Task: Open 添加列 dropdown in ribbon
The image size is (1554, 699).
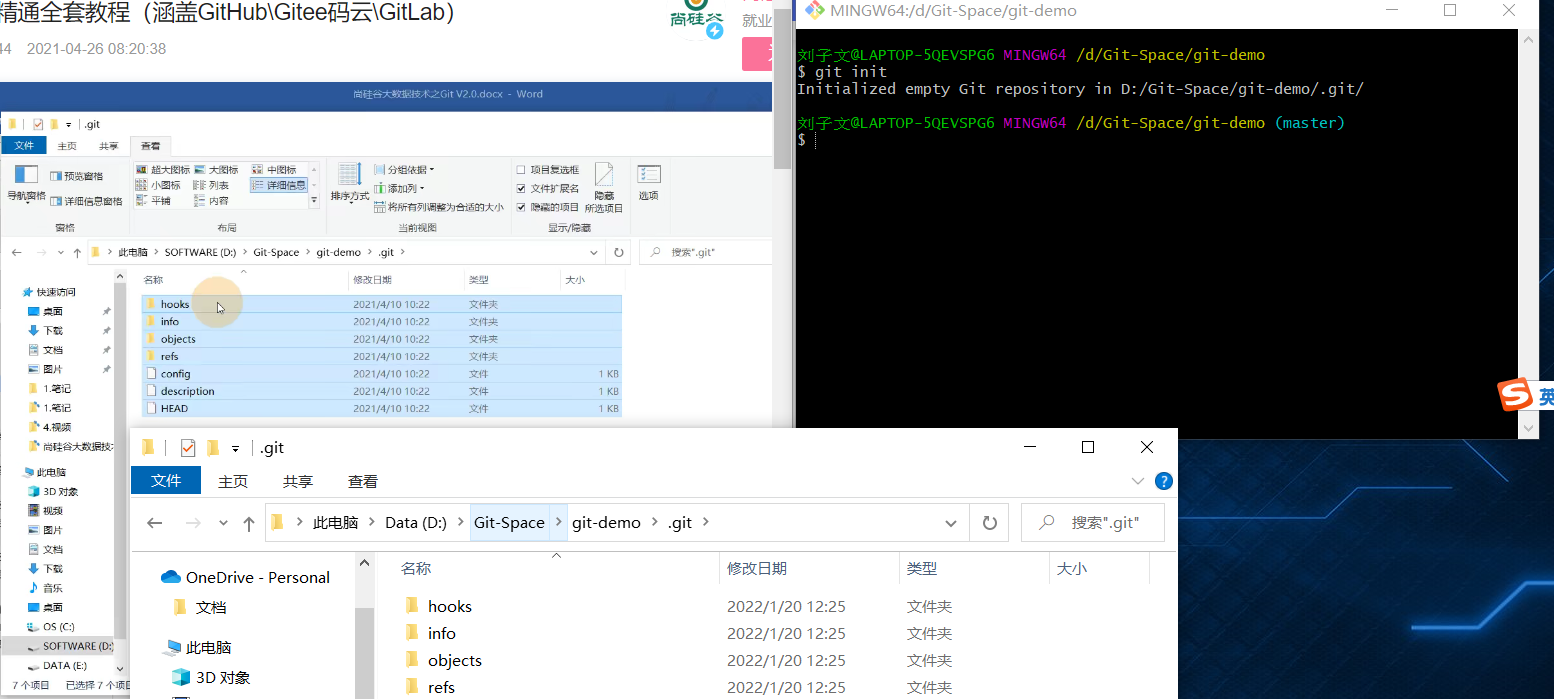Action: [399, 188]
